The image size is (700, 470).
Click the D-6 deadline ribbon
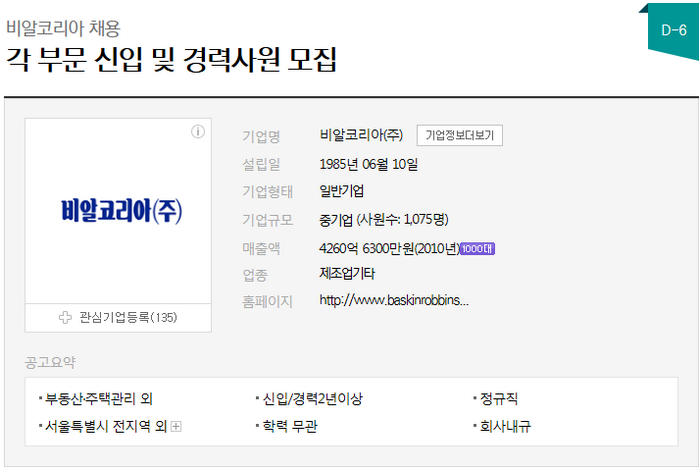tap(674, 31)
